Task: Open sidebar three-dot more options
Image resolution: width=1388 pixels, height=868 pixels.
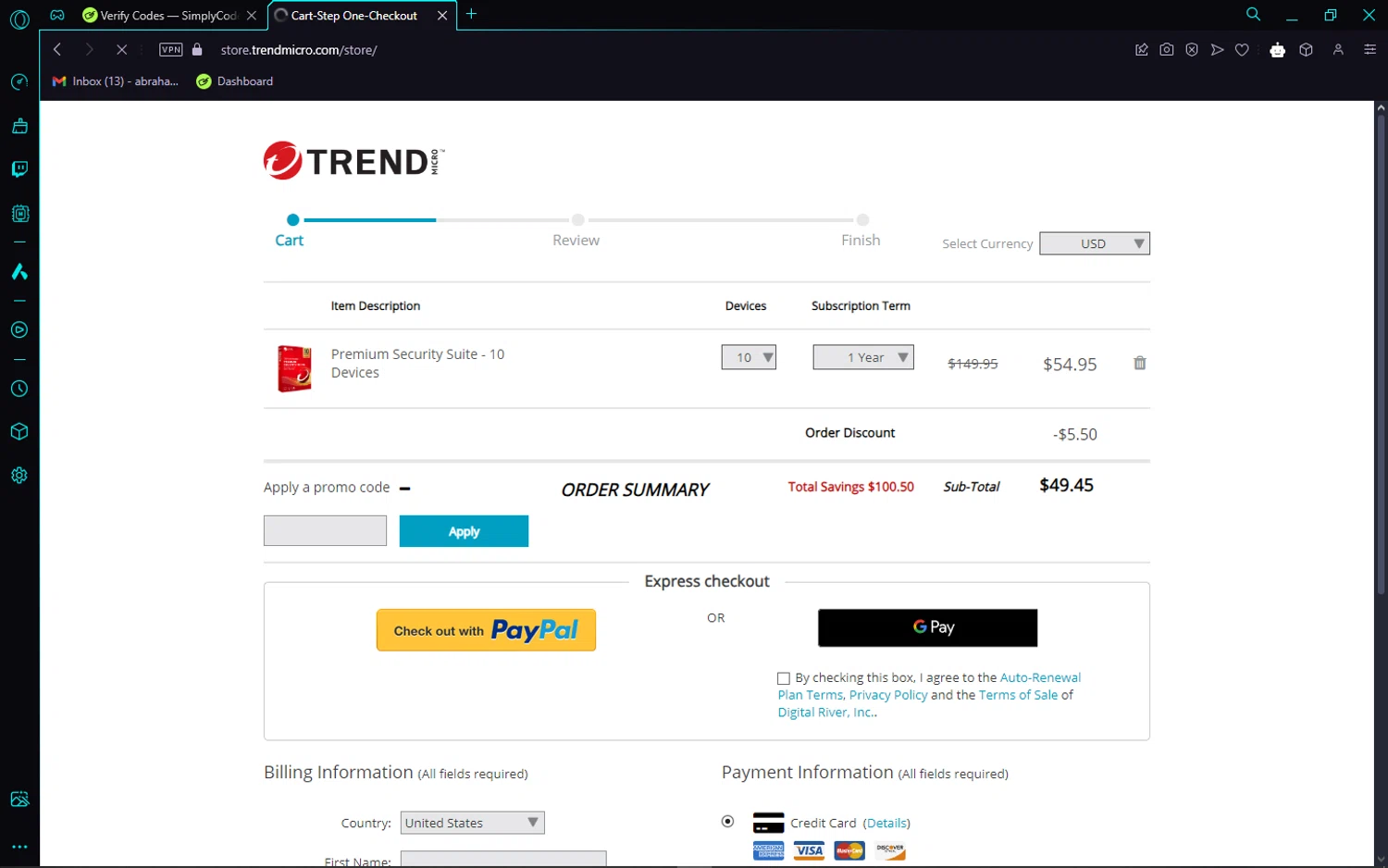Action: pyautogui.click(x=19, y=847)
